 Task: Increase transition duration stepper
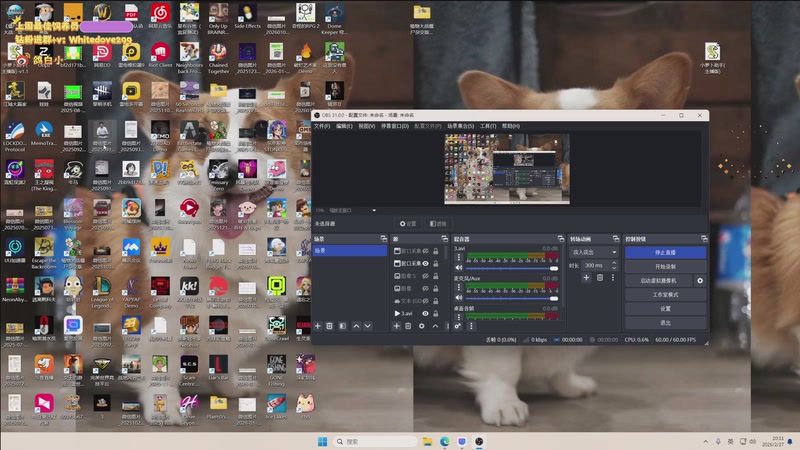coord(614,263)
